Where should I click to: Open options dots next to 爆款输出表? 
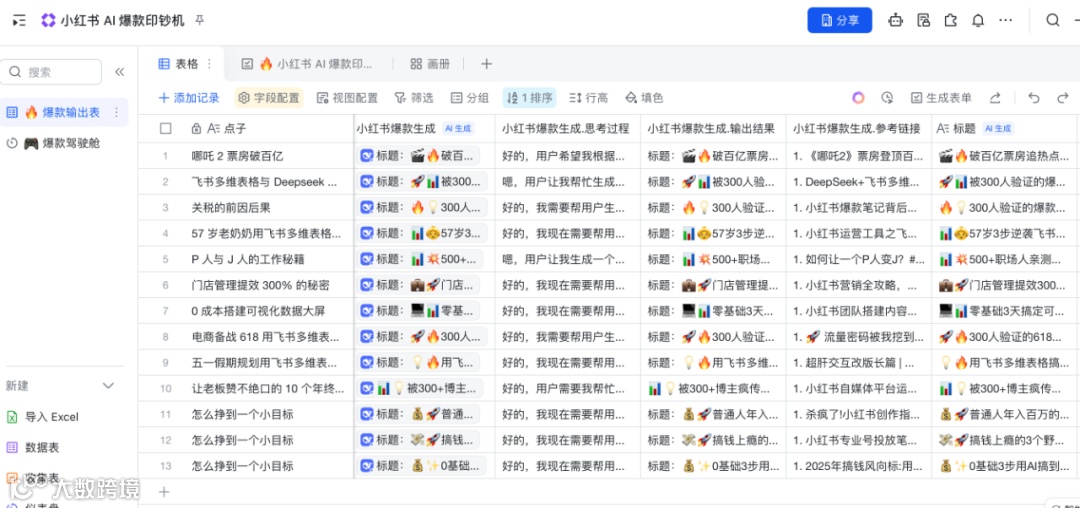point(116,112)
